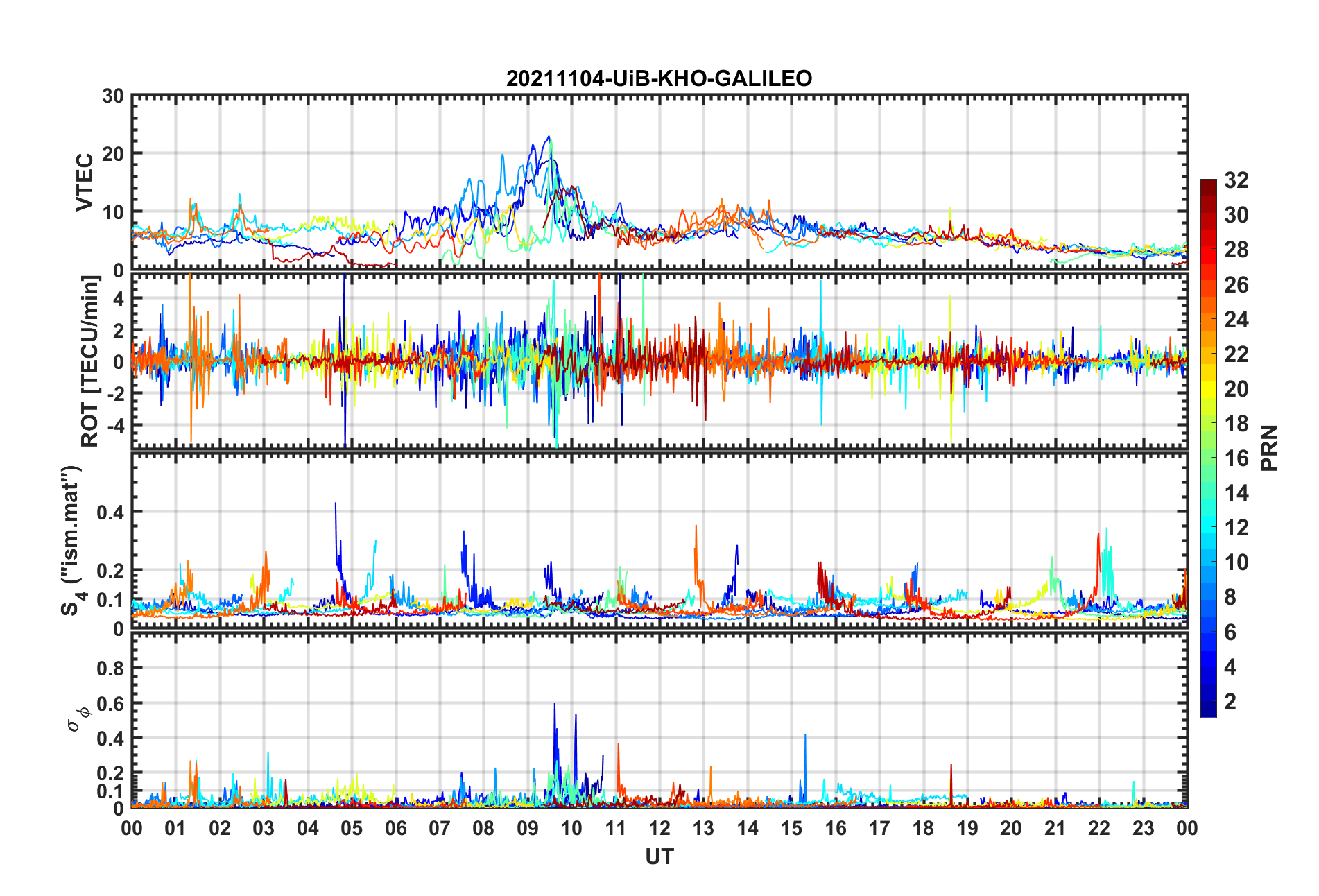This screenshot has width=1319, height=896.
Task: Click x-axis tick label 06
Action: tap(395, 828)
